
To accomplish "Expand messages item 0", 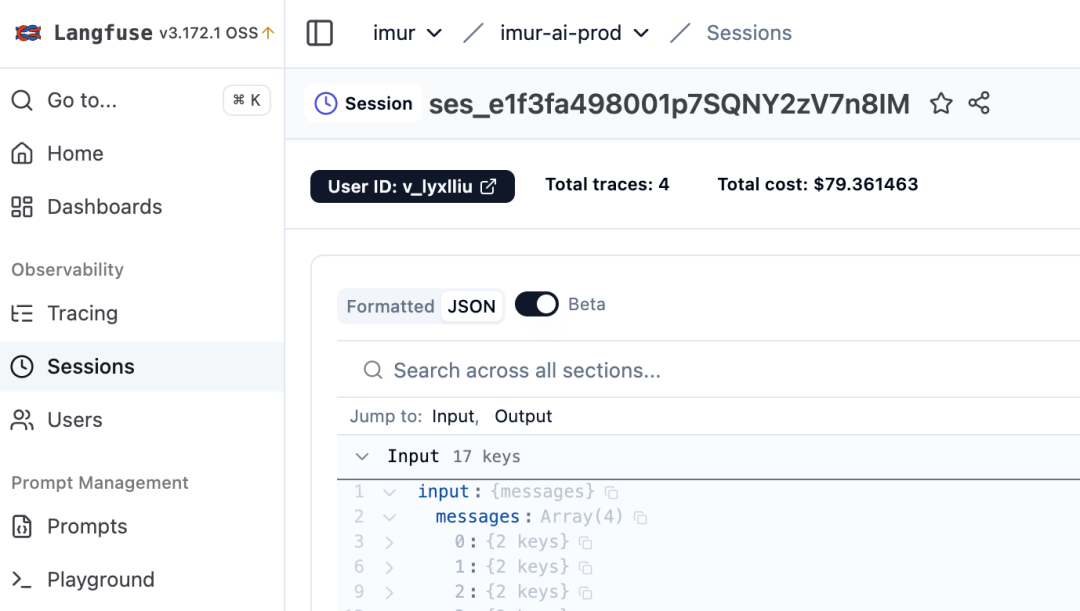I will click(x=389, y=543).
